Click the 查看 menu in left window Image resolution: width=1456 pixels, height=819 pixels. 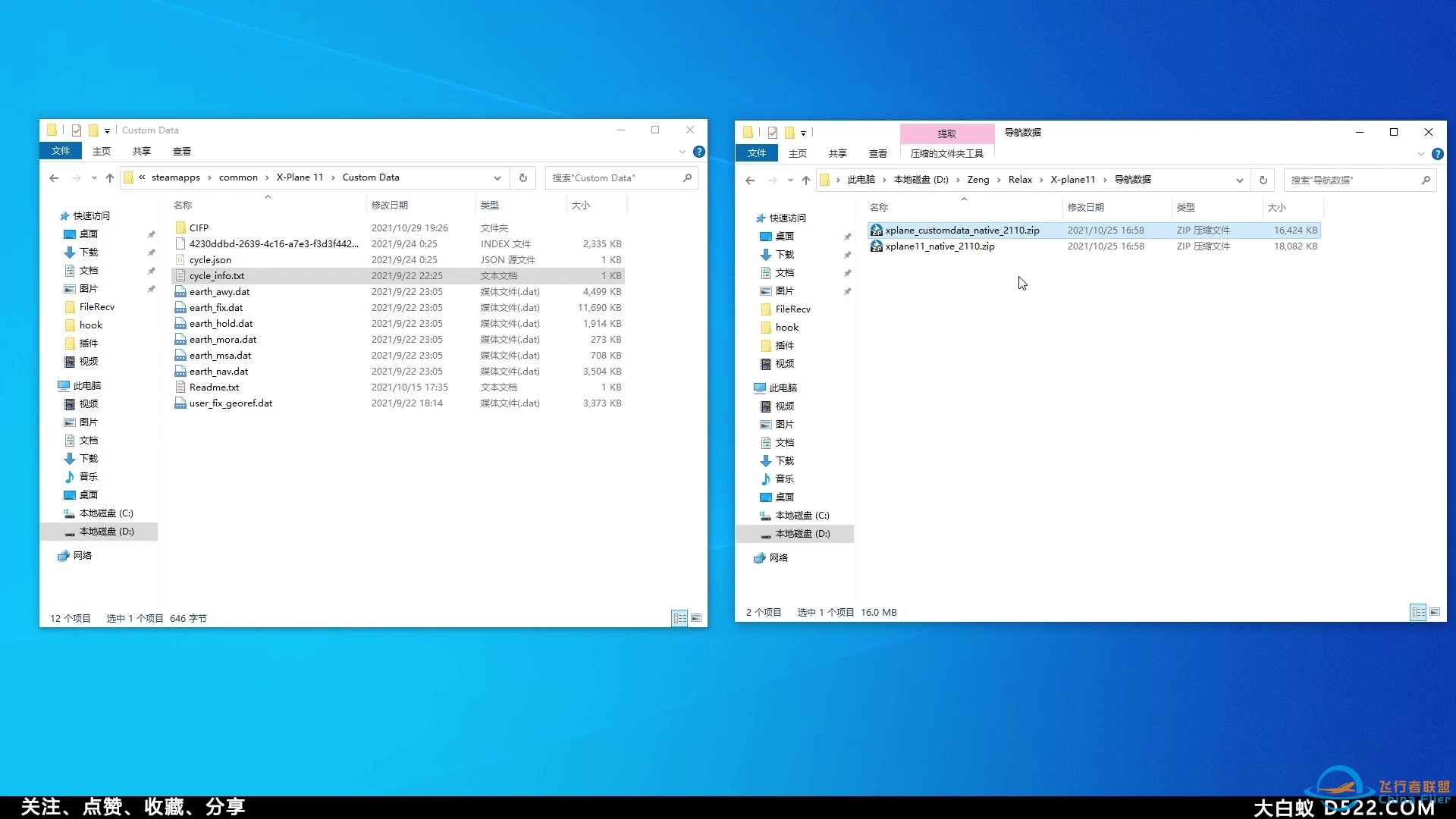(181, 151)
